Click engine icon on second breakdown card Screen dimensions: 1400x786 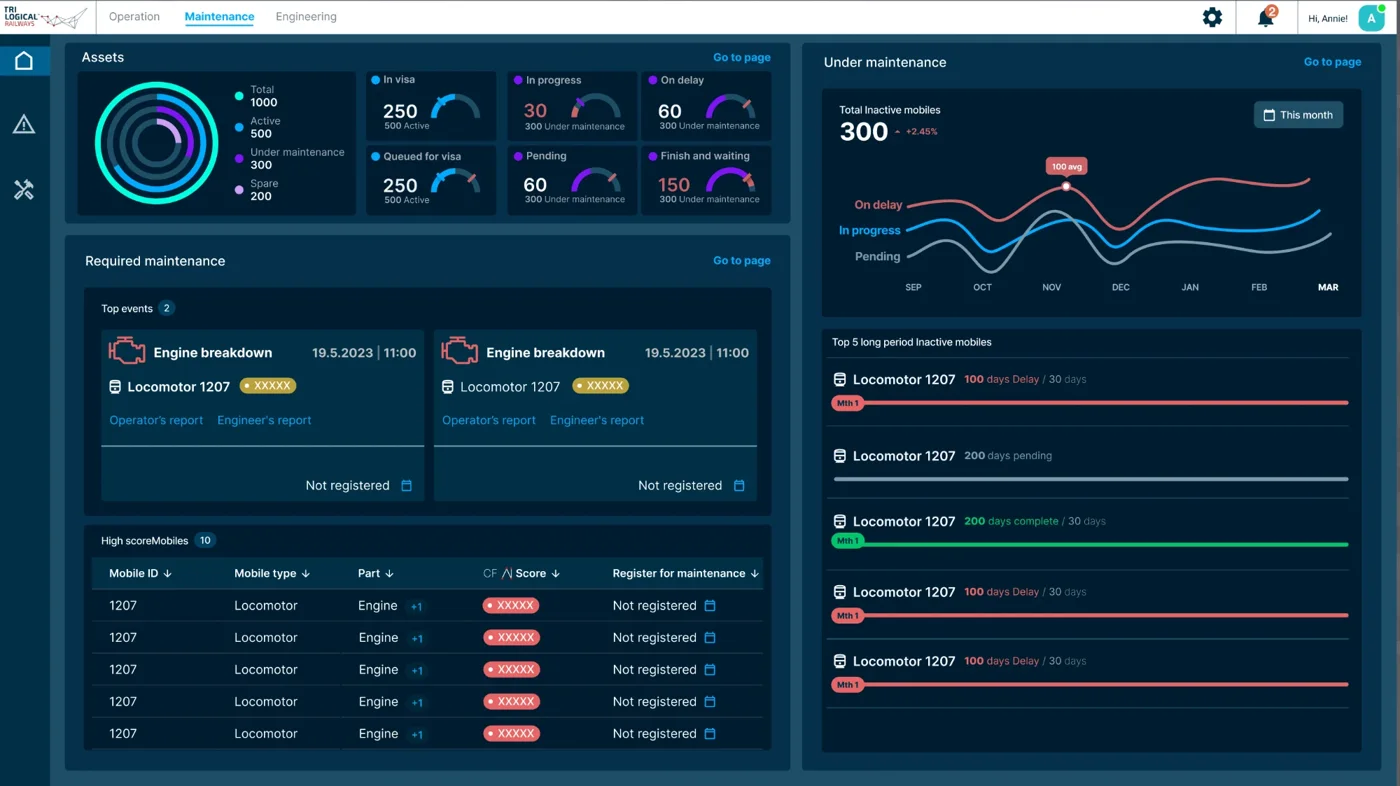pyautogui.click(x=460, y=351)
